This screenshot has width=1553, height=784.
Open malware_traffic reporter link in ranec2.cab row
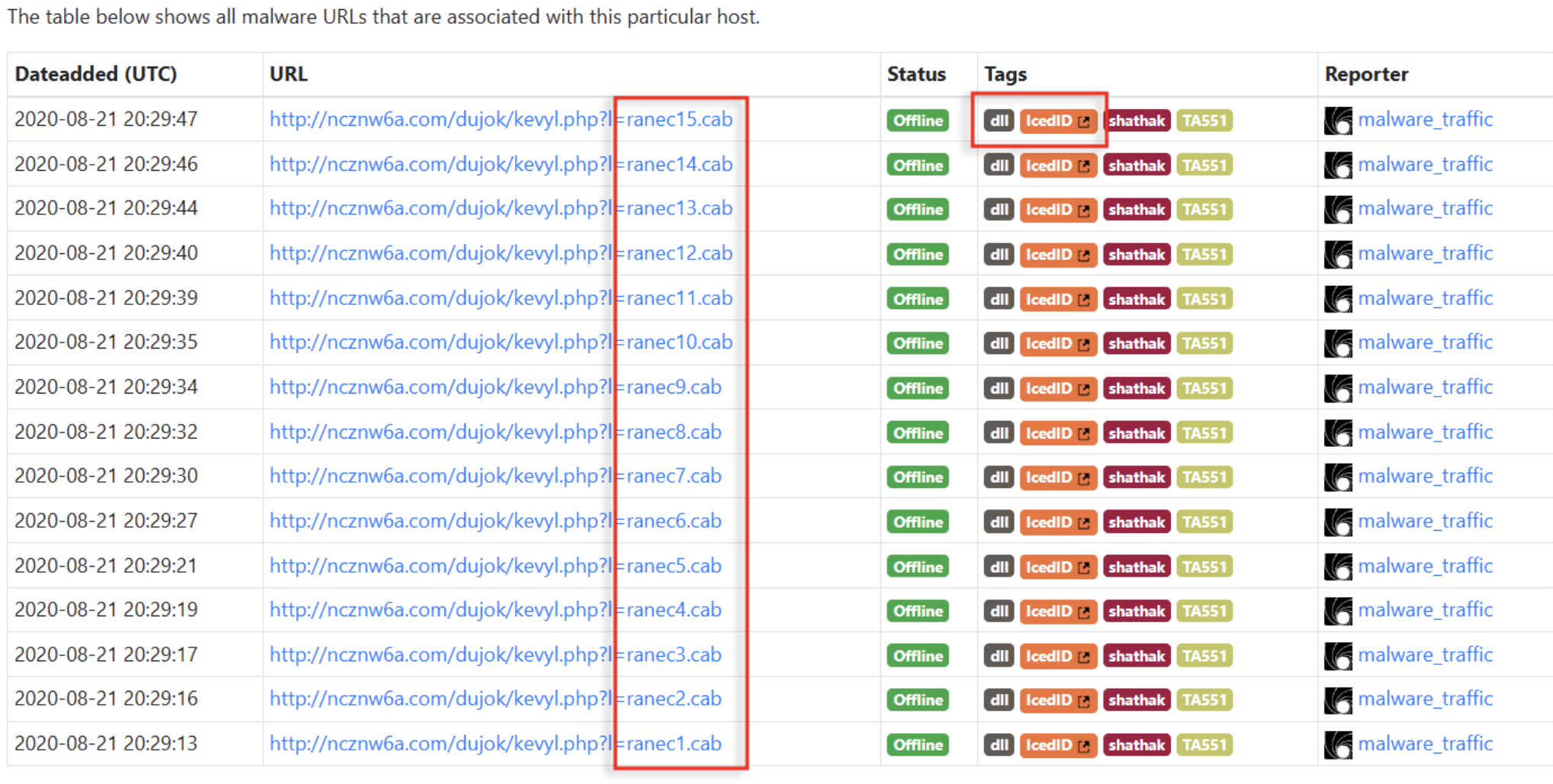1425,699
